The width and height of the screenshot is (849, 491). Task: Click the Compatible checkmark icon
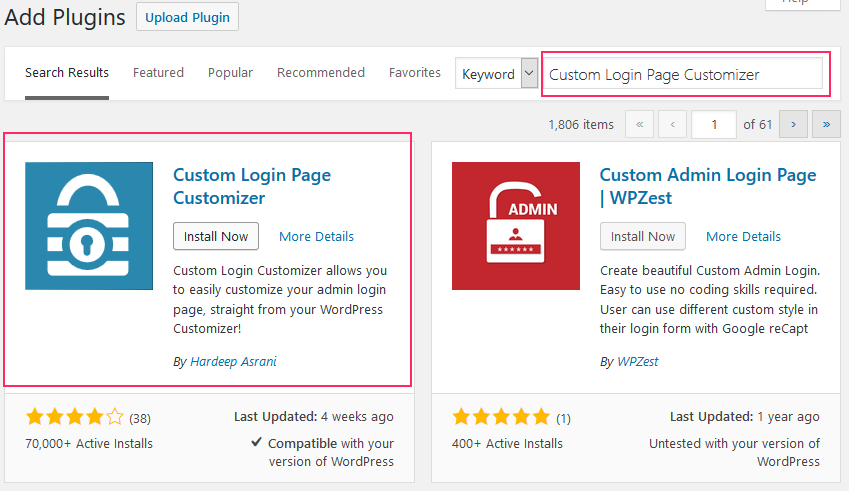pos(257,442)
